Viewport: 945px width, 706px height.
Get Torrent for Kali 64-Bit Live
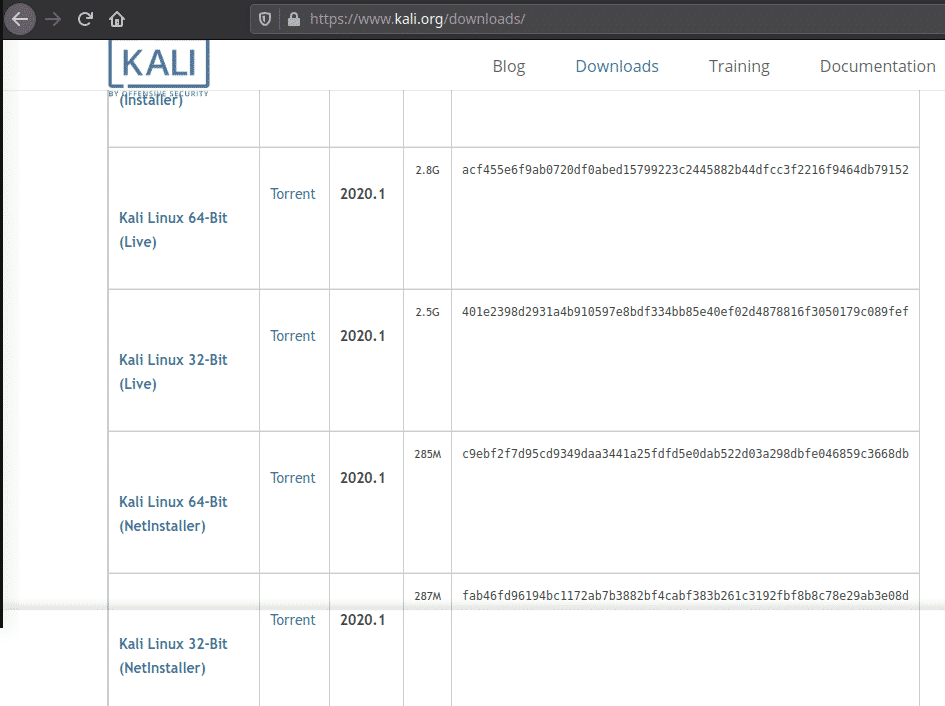[x=292, y=194]
